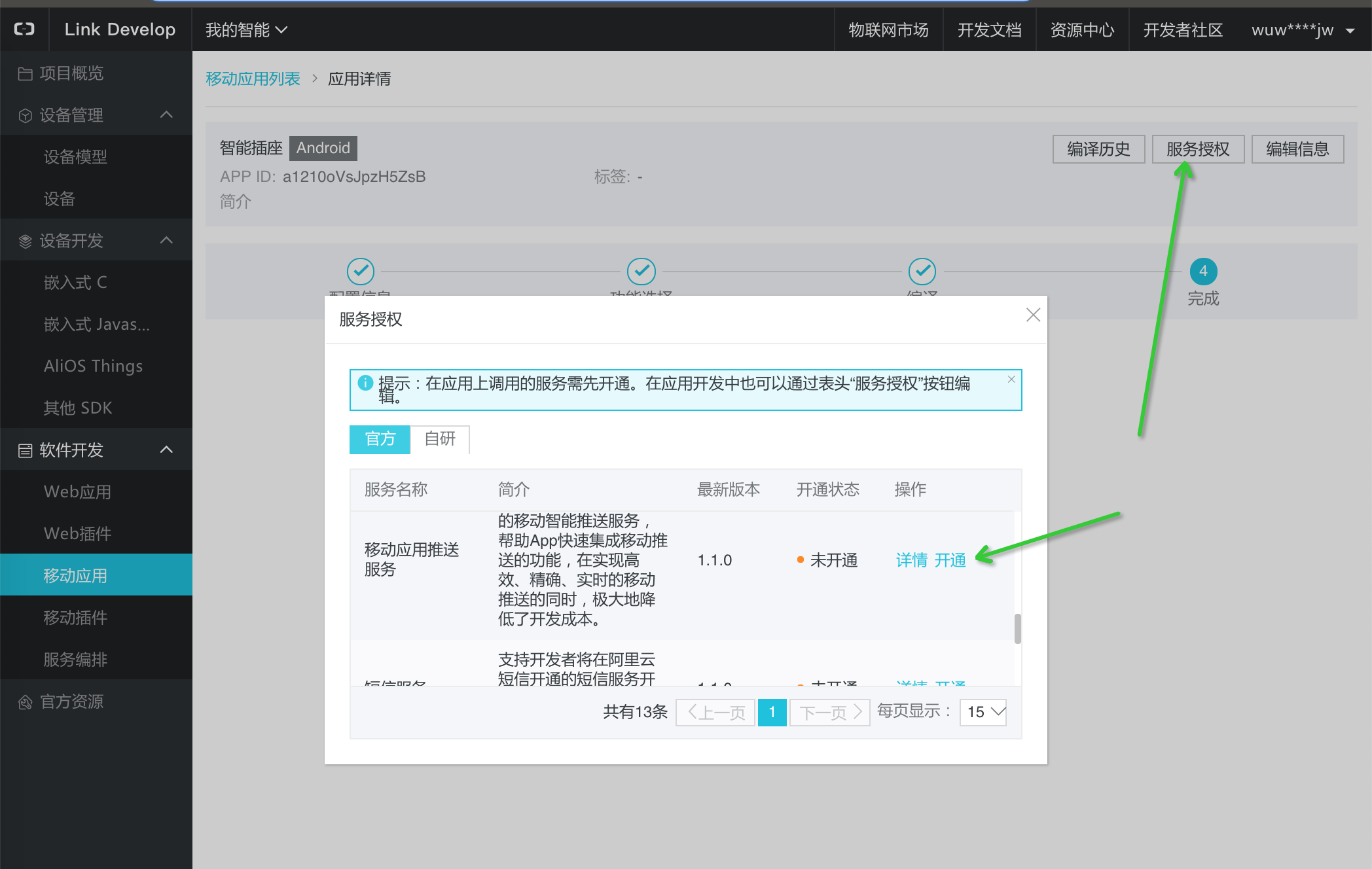The width and height of the screenshot is (1372, 869).
Task: Select 移动应用 in sidebar
Action: (x=96, y=576)
